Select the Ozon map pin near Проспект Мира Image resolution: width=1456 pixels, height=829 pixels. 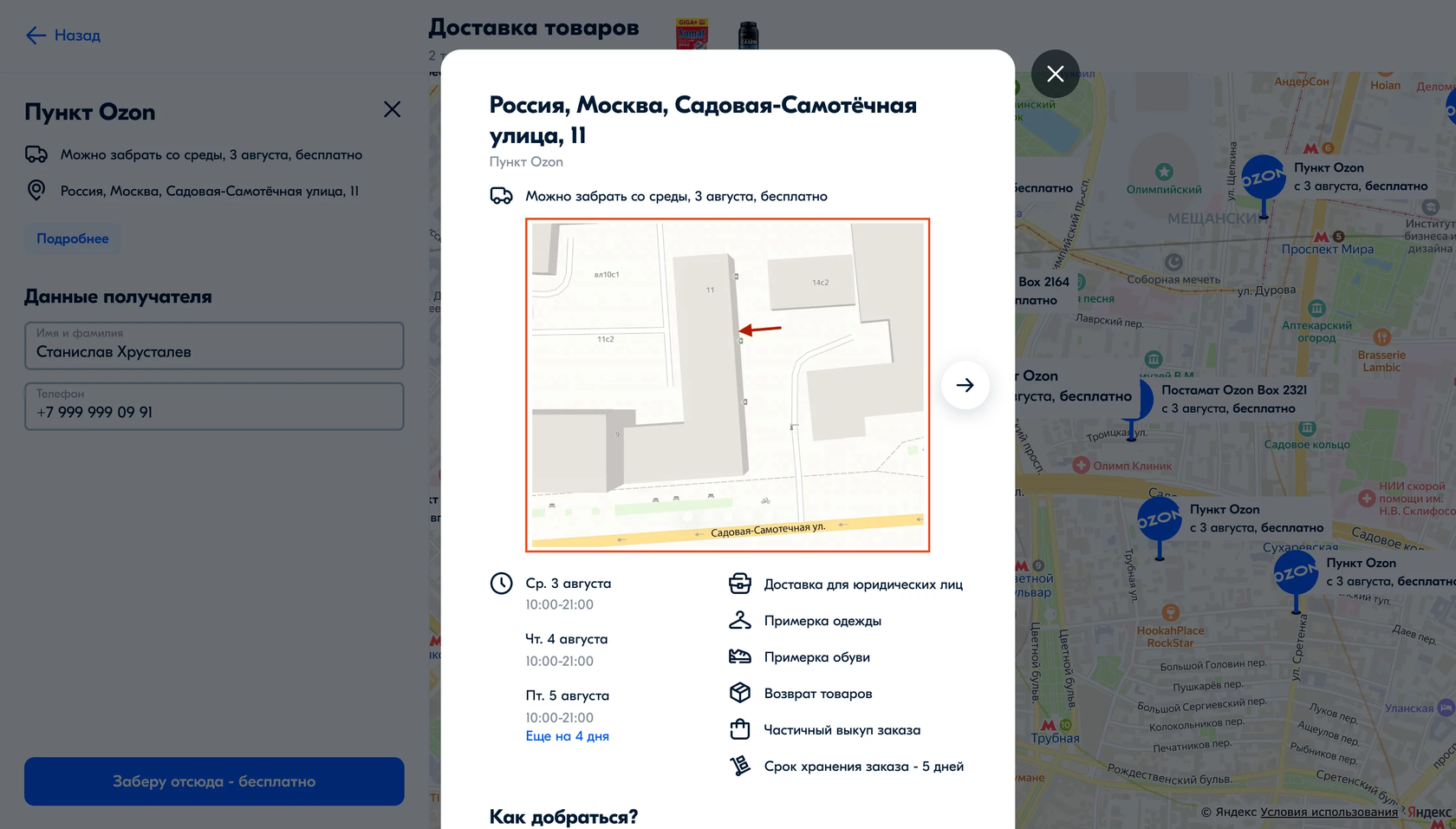[x=1264, y=185]
